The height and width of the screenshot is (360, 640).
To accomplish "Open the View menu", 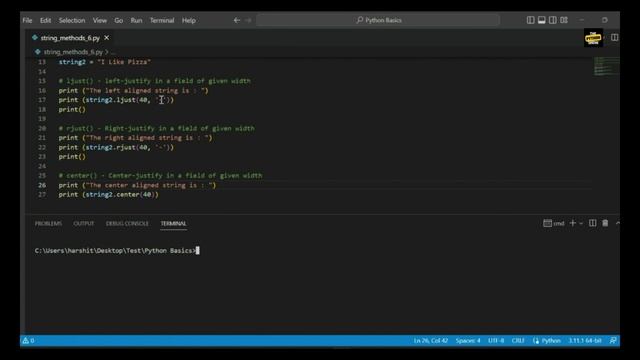I will point(100,20).
